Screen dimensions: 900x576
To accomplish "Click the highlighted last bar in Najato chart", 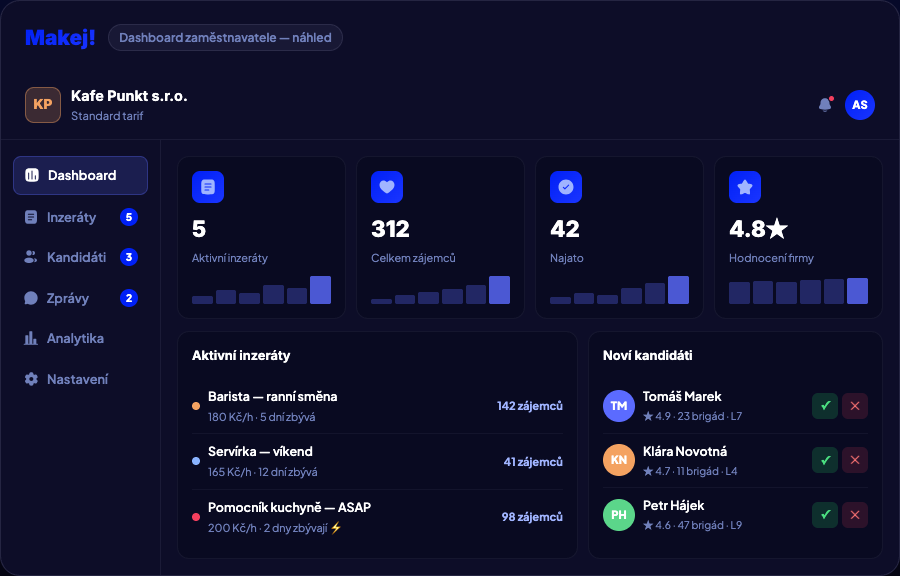I will click(678, 290).
